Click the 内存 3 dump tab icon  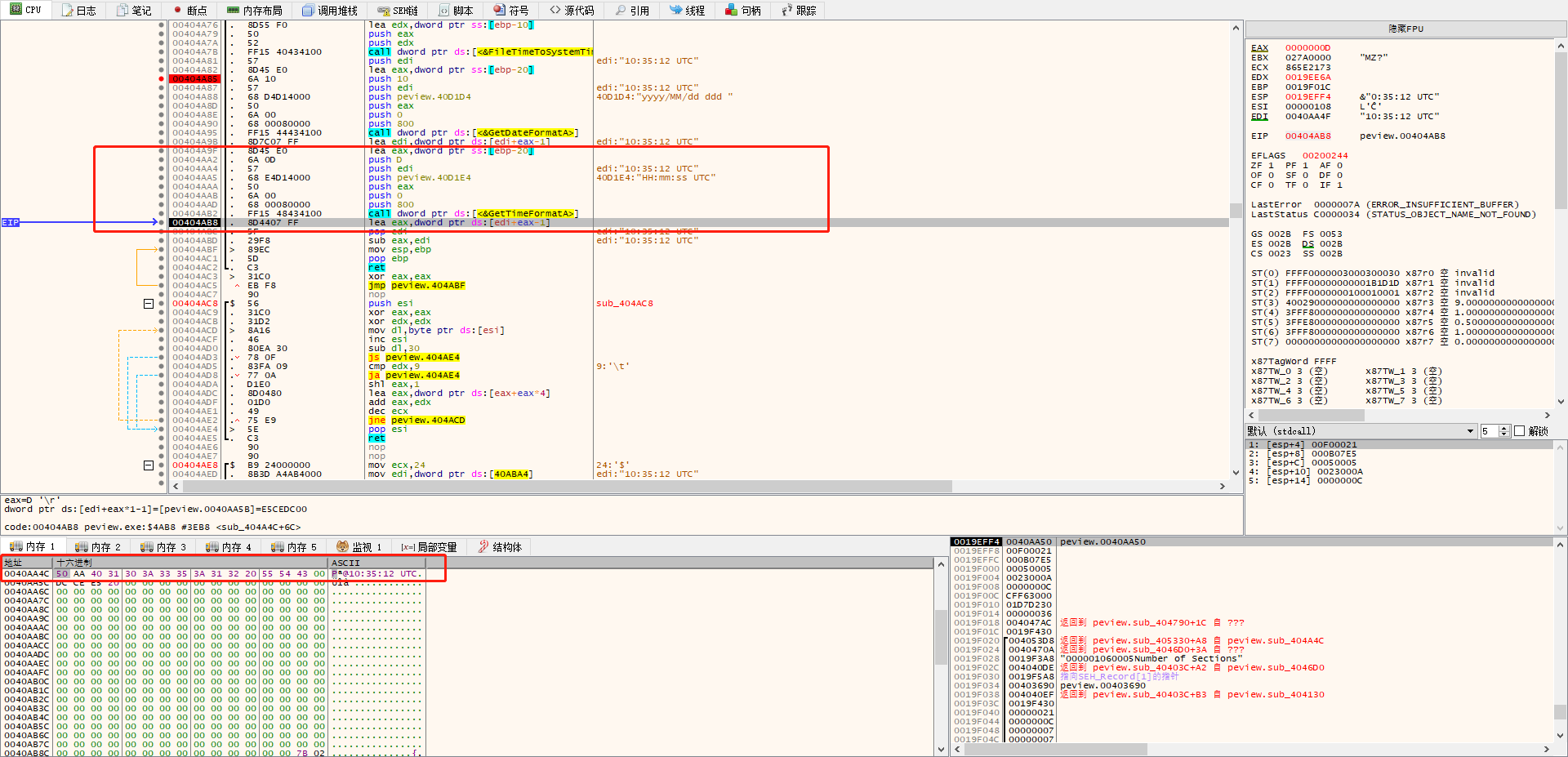point(147,546)
